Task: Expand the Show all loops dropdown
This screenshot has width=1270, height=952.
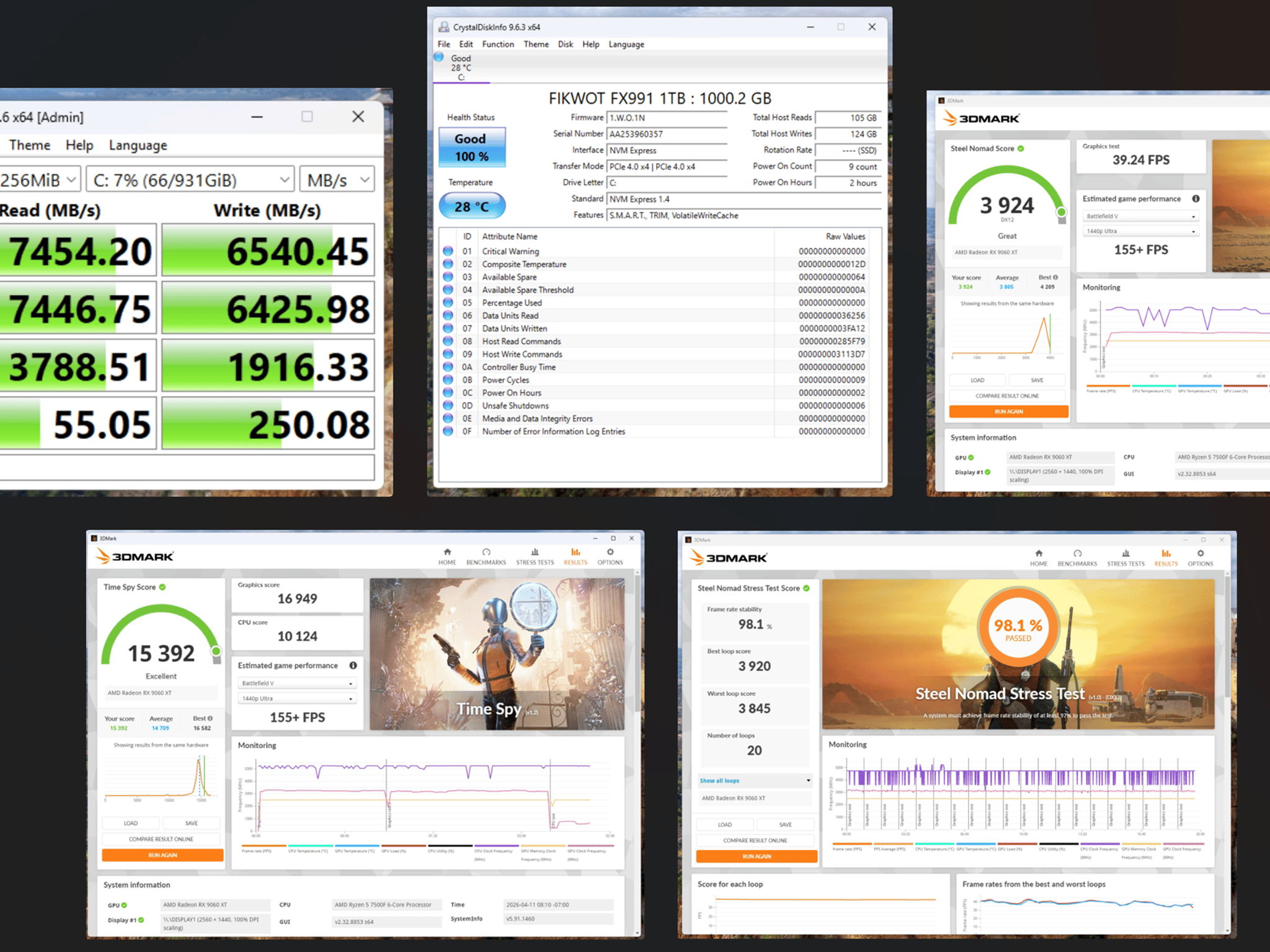Action: pyautogui.click(x=755, y=781)
